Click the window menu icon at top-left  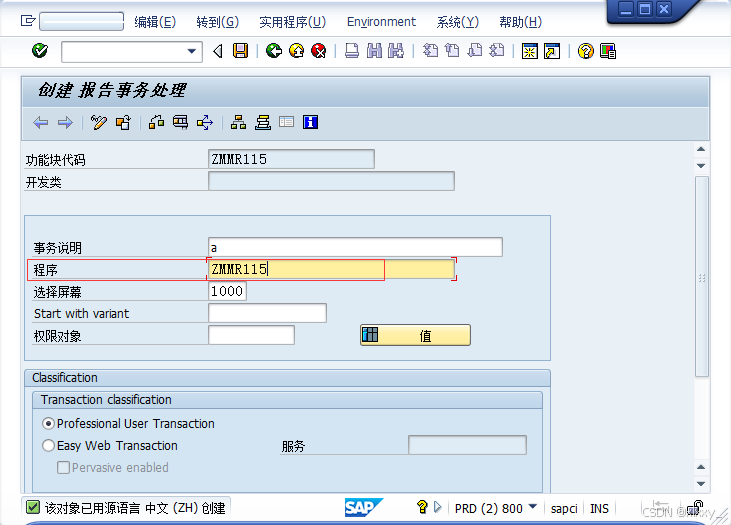click(x=28, y=21)
